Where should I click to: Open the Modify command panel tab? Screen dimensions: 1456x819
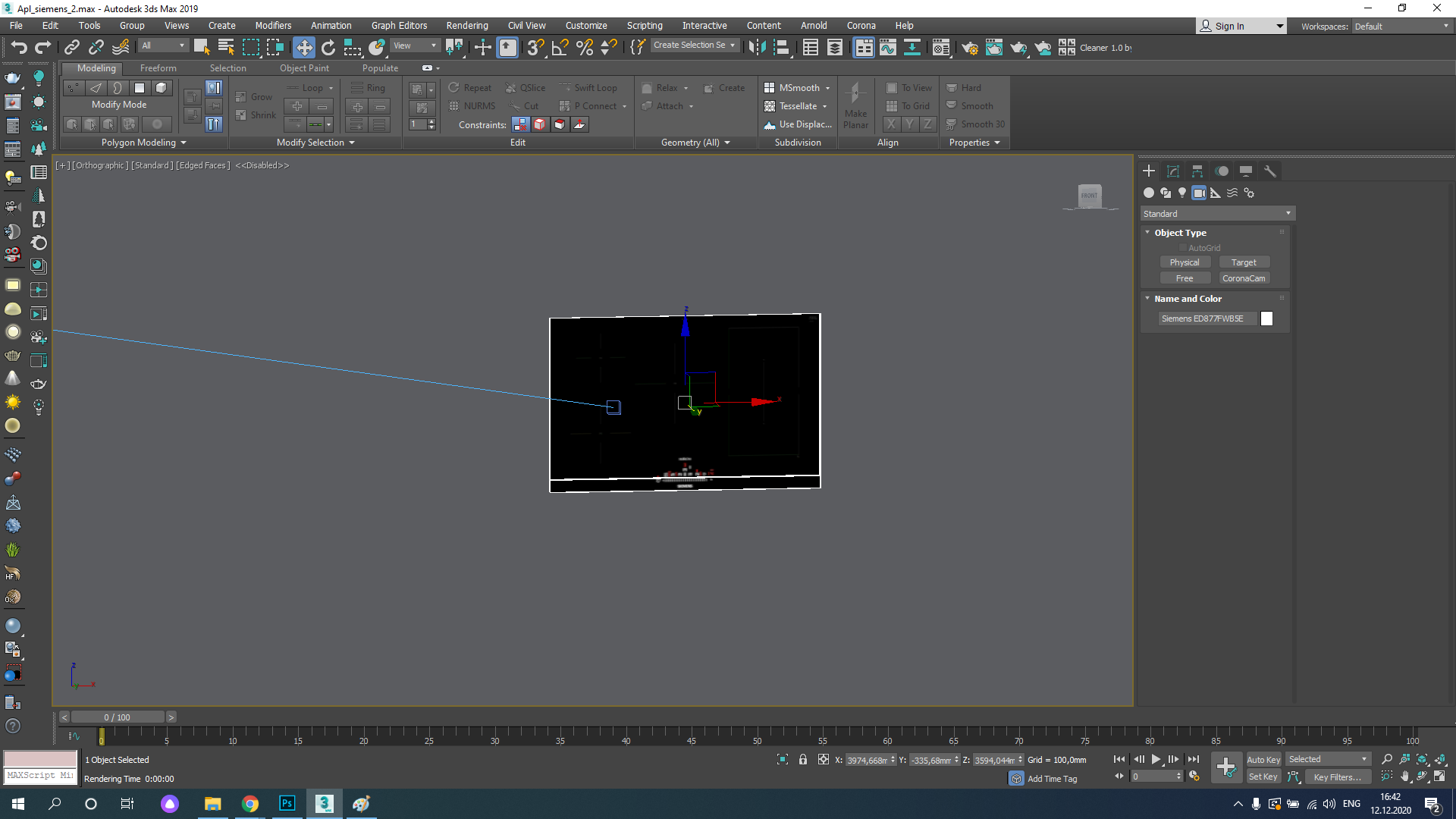[x=1173, y=171]
